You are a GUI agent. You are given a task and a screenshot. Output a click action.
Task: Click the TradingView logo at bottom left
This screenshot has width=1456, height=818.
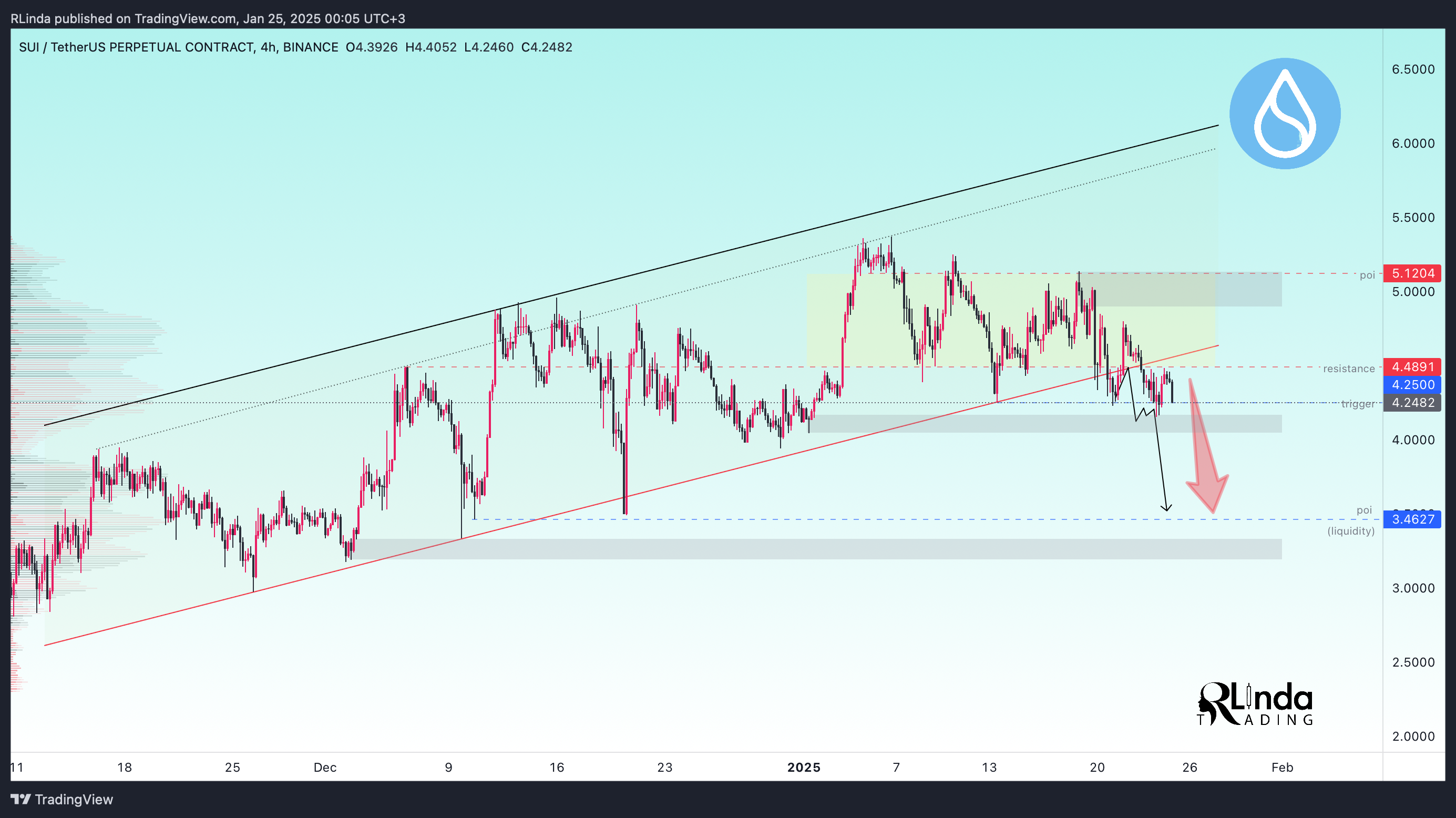coord(61,800)
